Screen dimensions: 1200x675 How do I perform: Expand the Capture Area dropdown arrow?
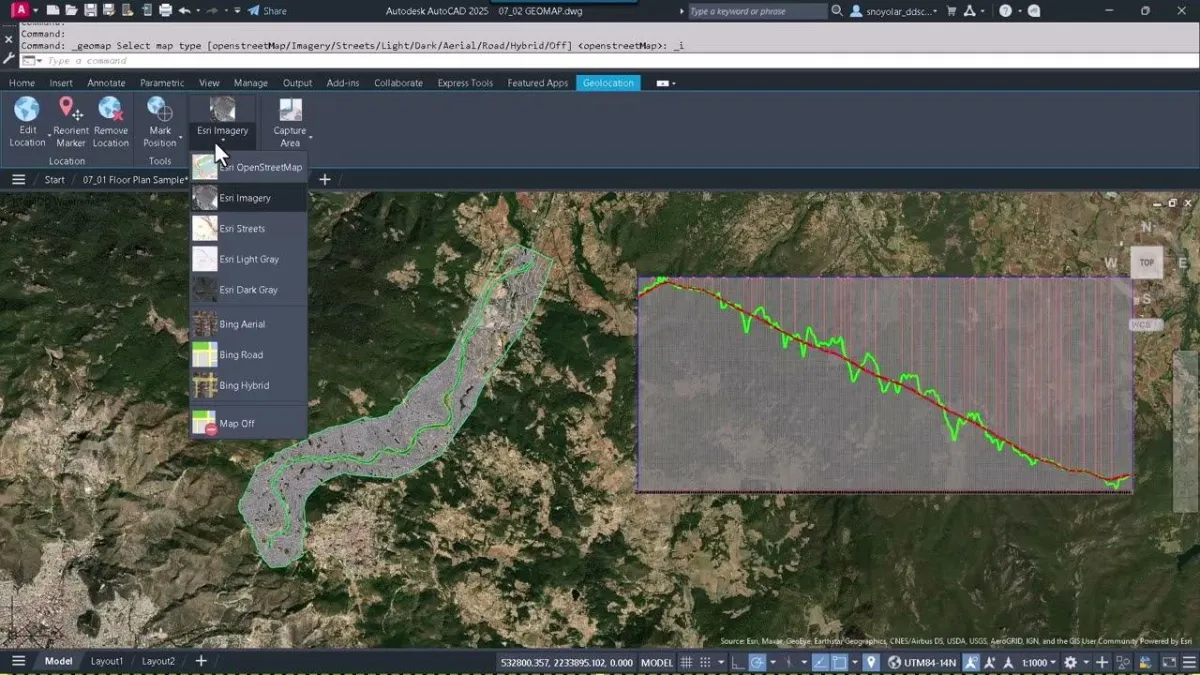[311, 136]
